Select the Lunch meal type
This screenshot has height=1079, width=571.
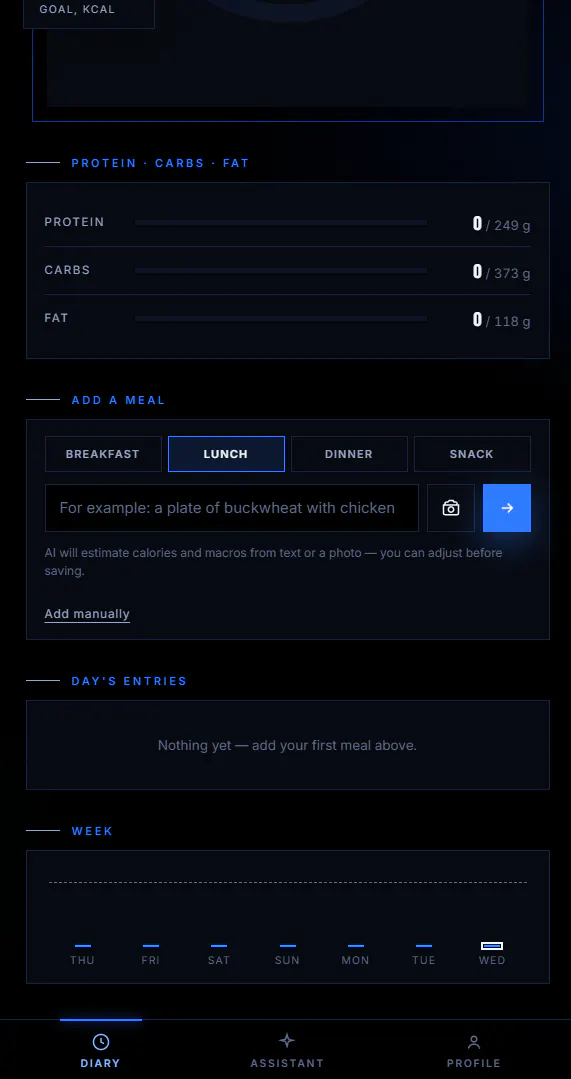[x=226, y=454]
